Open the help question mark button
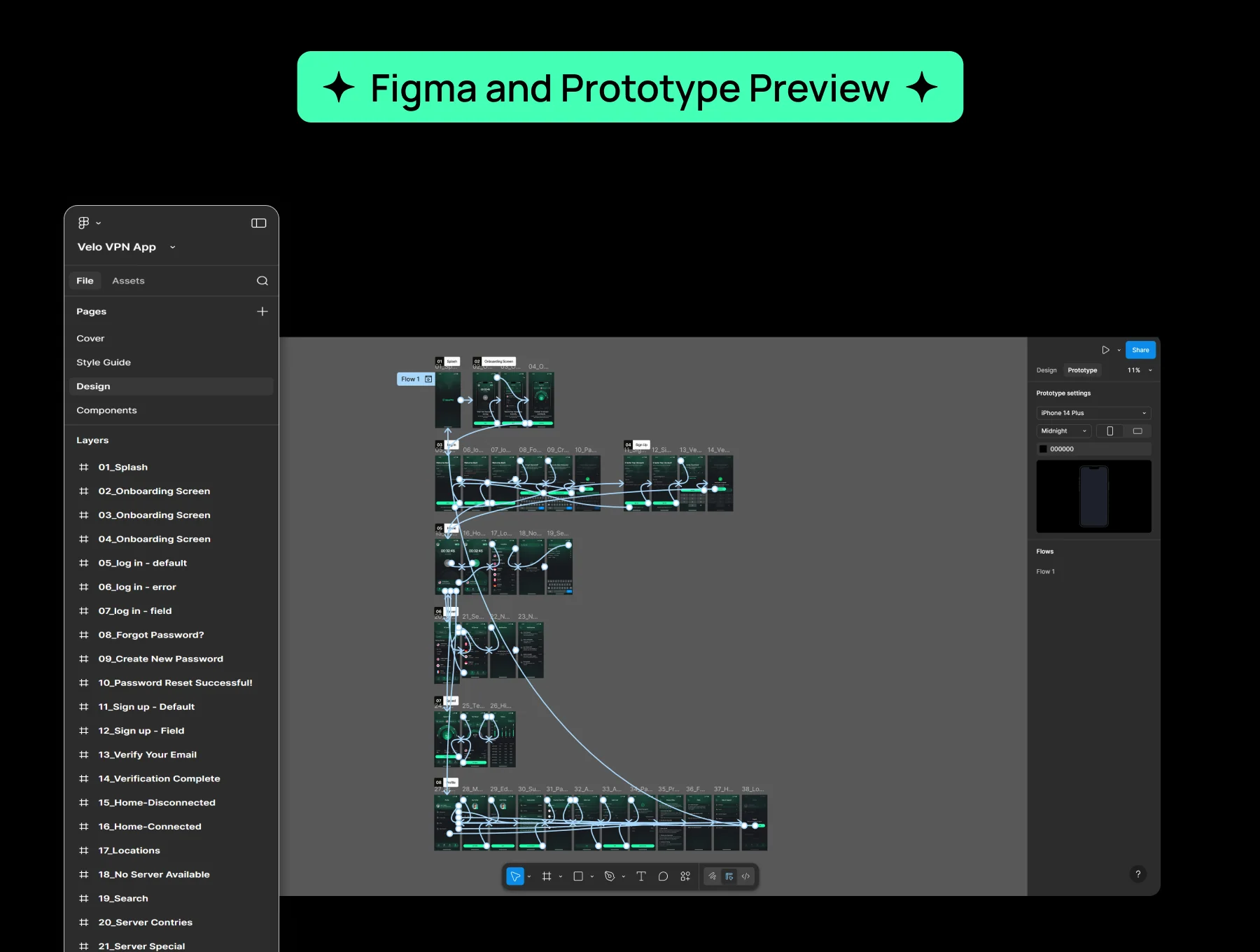This screenshot has width=1260, height=952. click(1138, 874)
